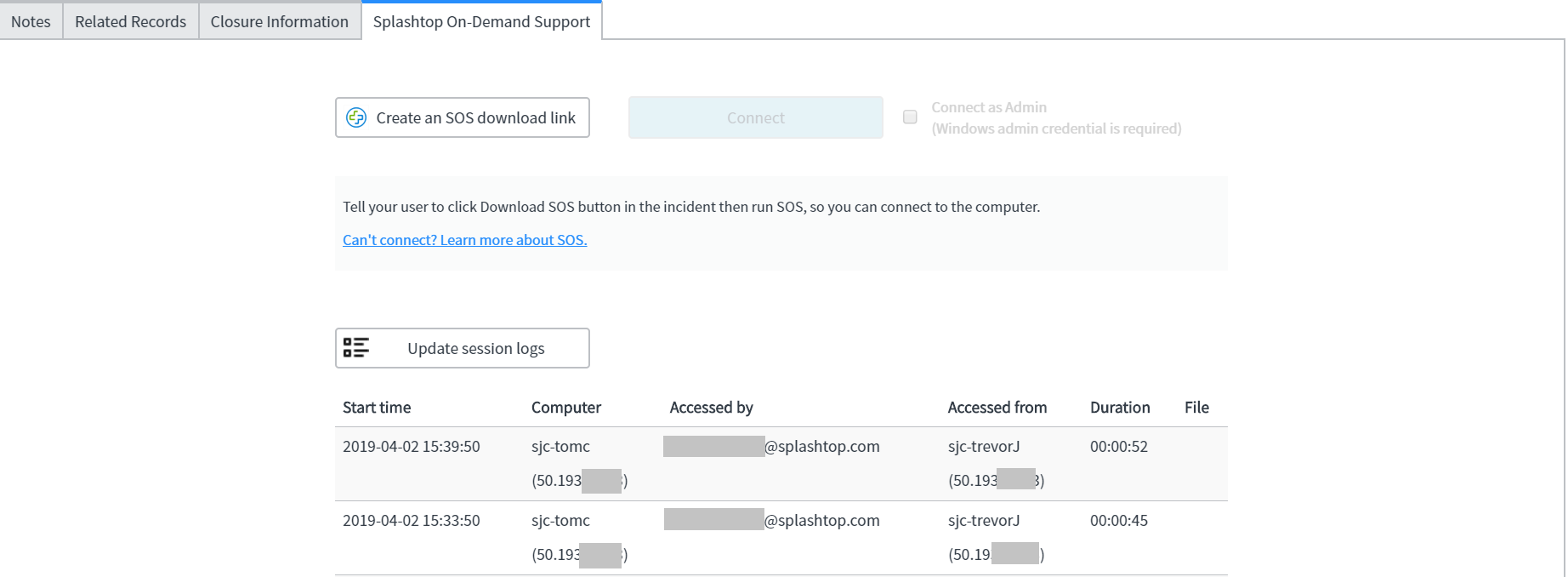Enable the Connect as Admin checkbox
Screen dimensions: 1568x577
click(x=910, y=117)
